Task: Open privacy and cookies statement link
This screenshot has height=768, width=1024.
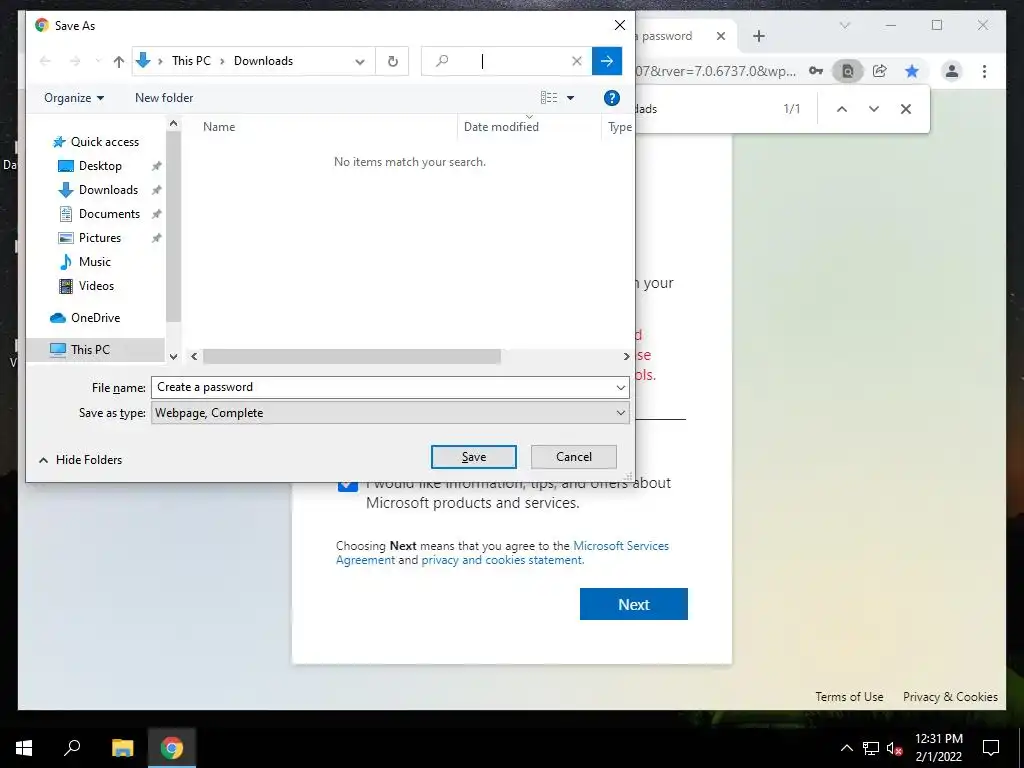Action: tap(502, 560)
